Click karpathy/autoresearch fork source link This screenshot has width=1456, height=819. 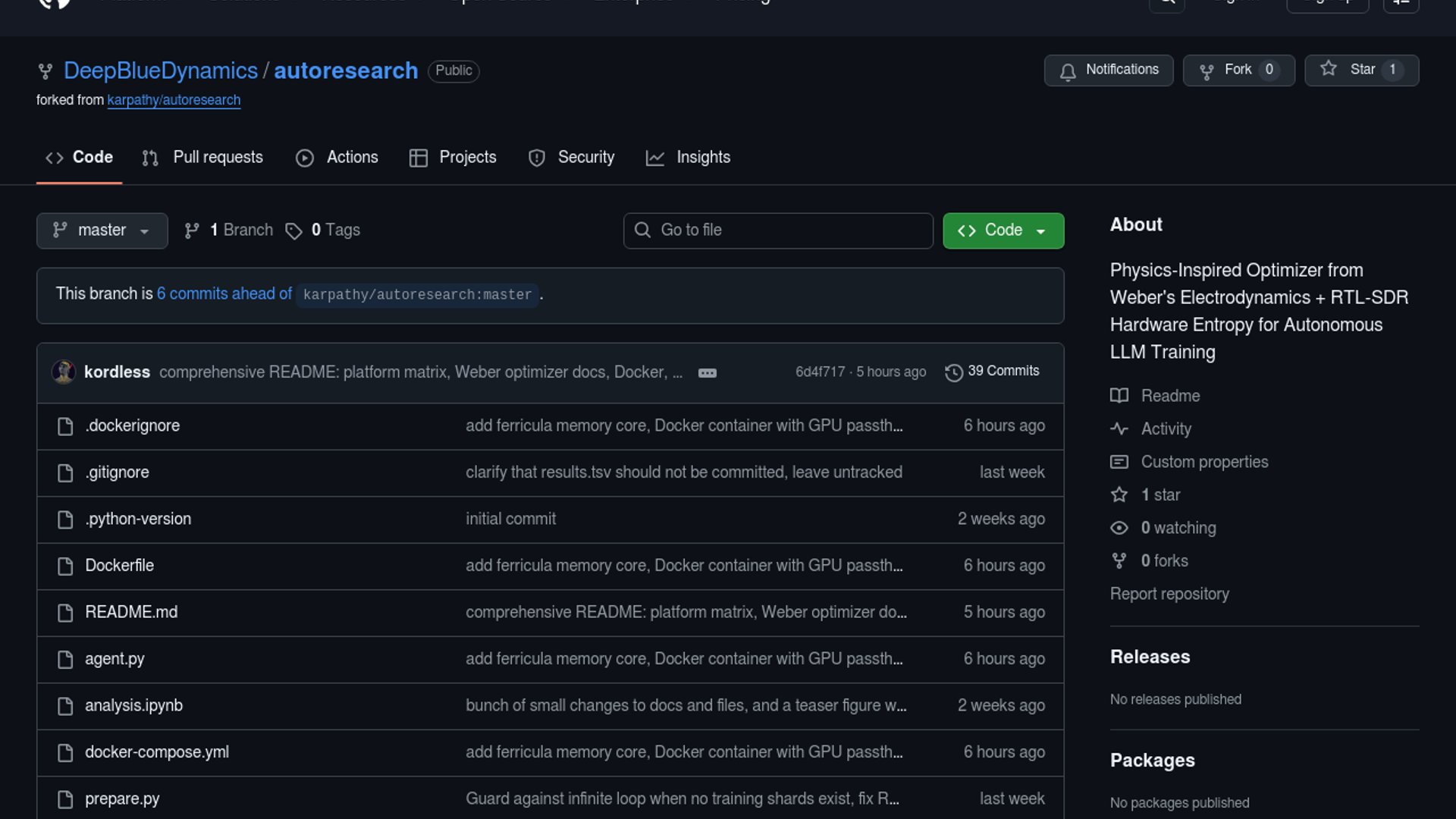pos(174,100)
